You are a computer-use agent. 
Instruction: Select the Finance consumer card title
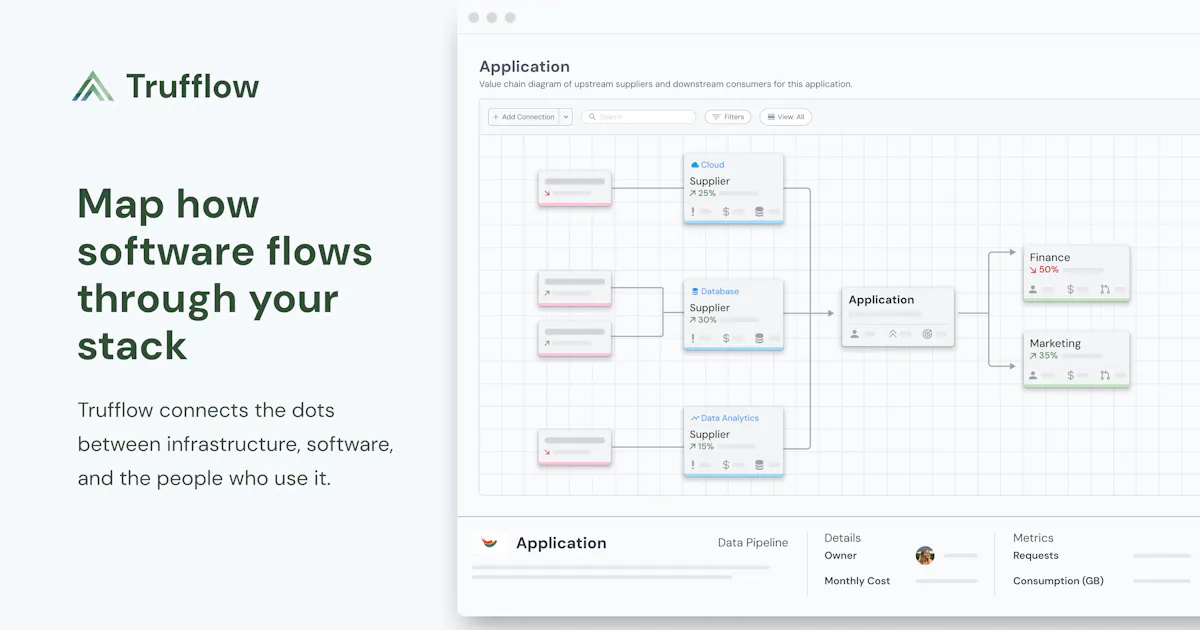pos(1050,257)
